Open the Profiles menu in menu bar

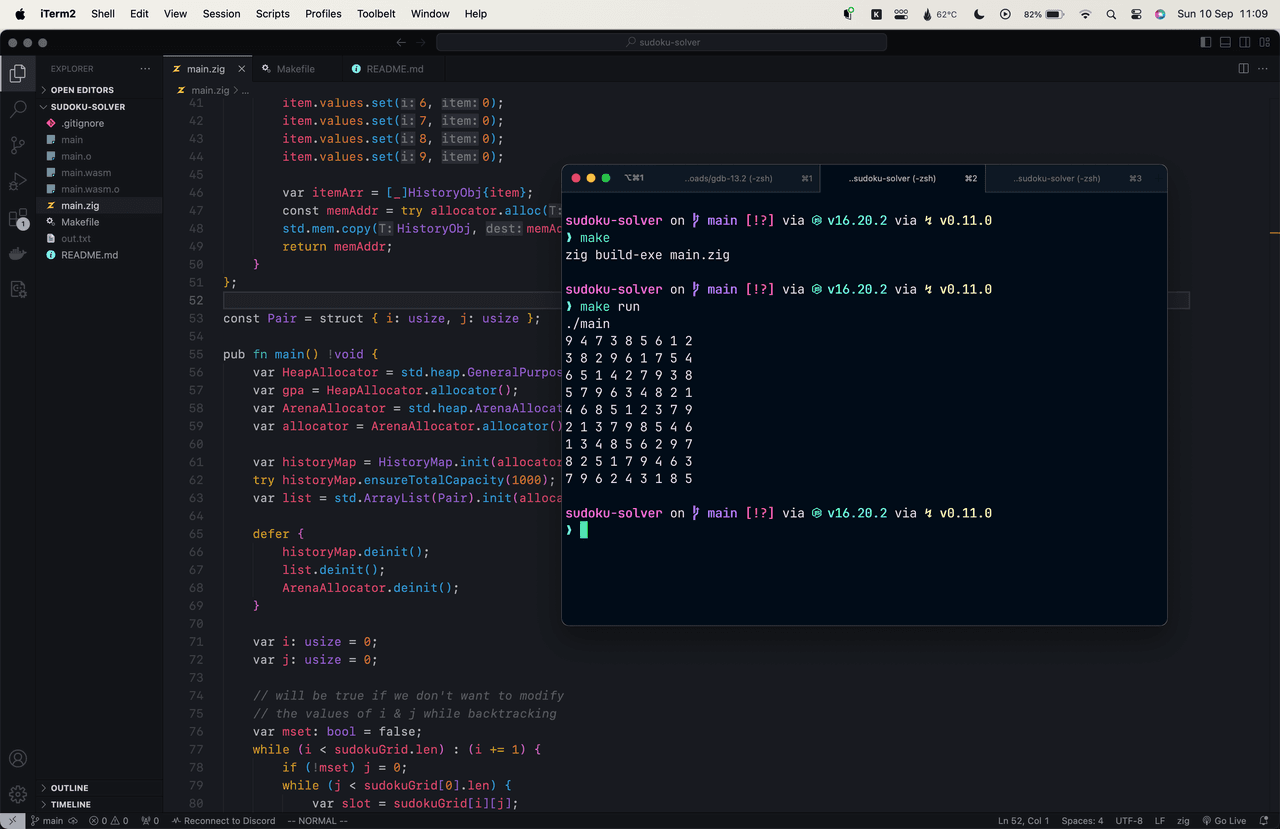323,14
